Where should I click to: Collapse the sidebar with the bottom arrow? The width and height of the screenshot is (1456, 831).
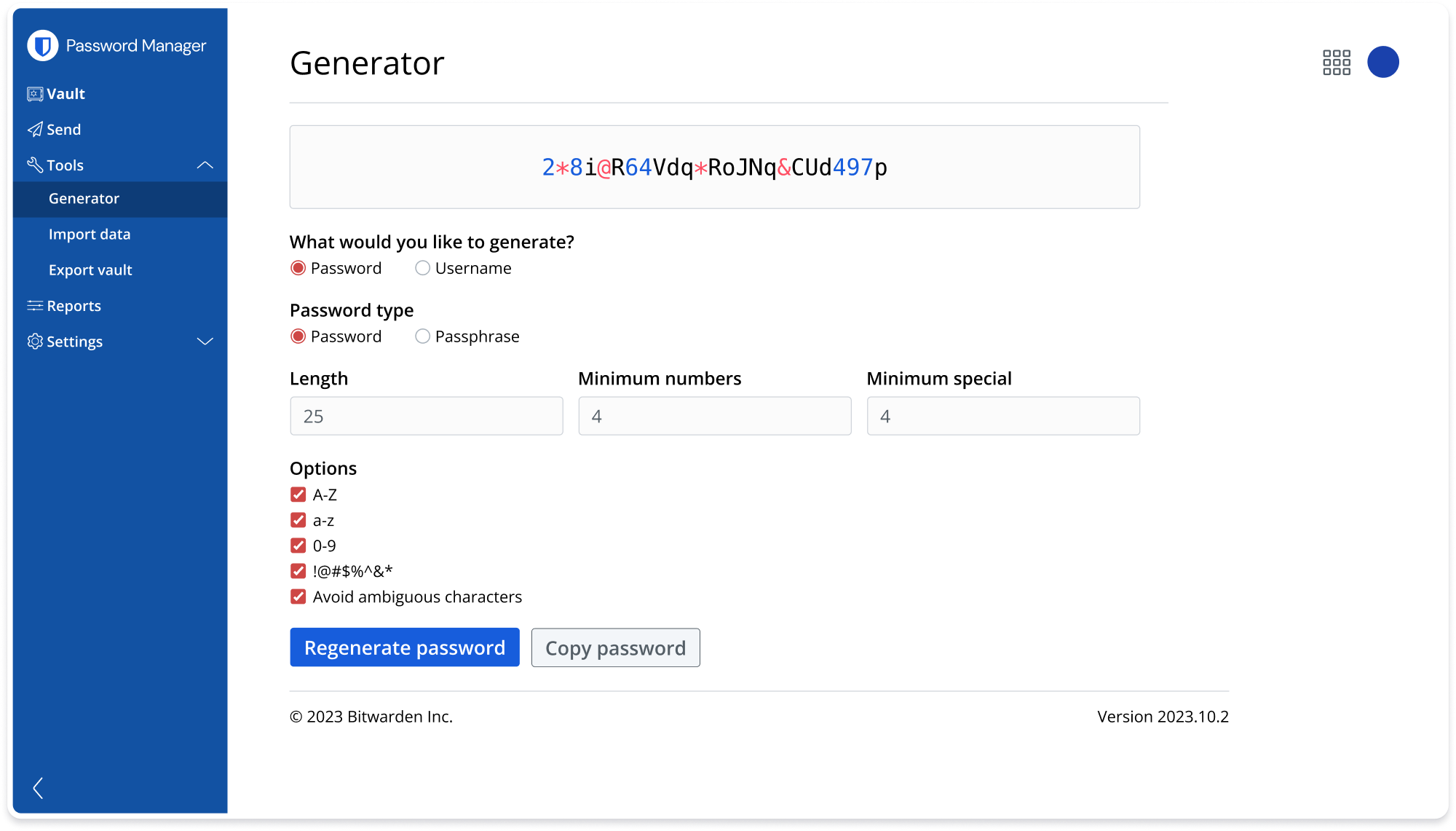point(39,787)
